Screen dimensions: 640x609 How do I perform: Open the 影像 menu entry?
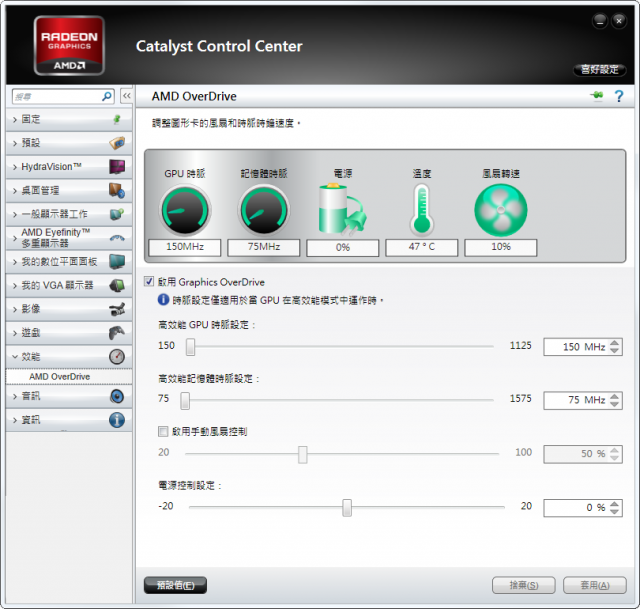click(69, 309)
